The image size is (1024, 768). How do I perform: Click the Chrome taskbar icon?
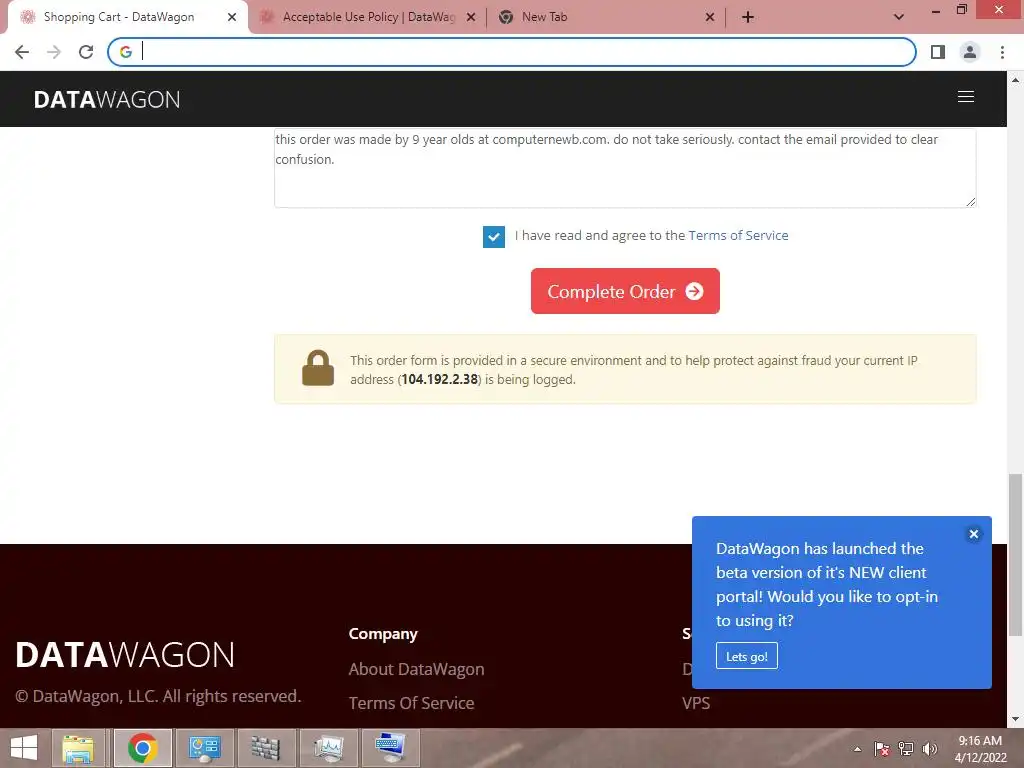point(142,748)
